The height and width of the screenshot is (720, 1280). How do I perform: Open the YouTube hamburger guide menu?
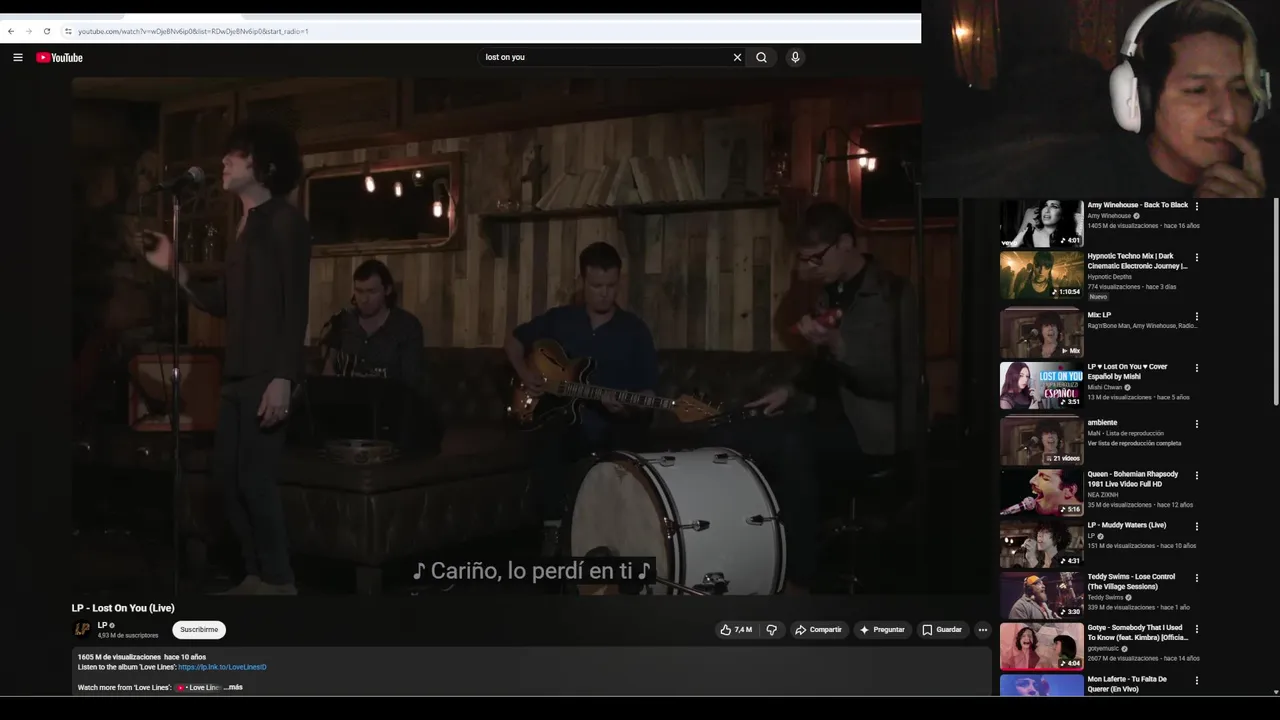click(x=18, y=57)
